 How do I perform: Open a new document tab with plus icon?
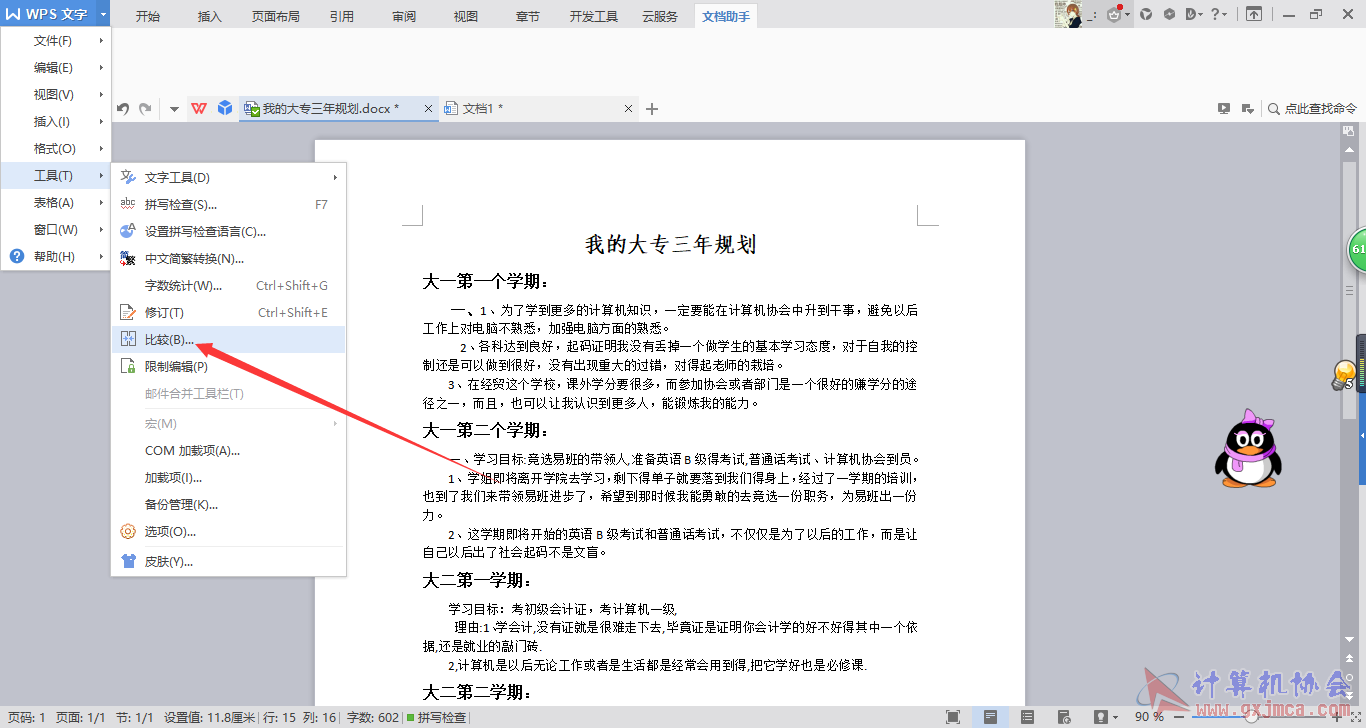652,109
